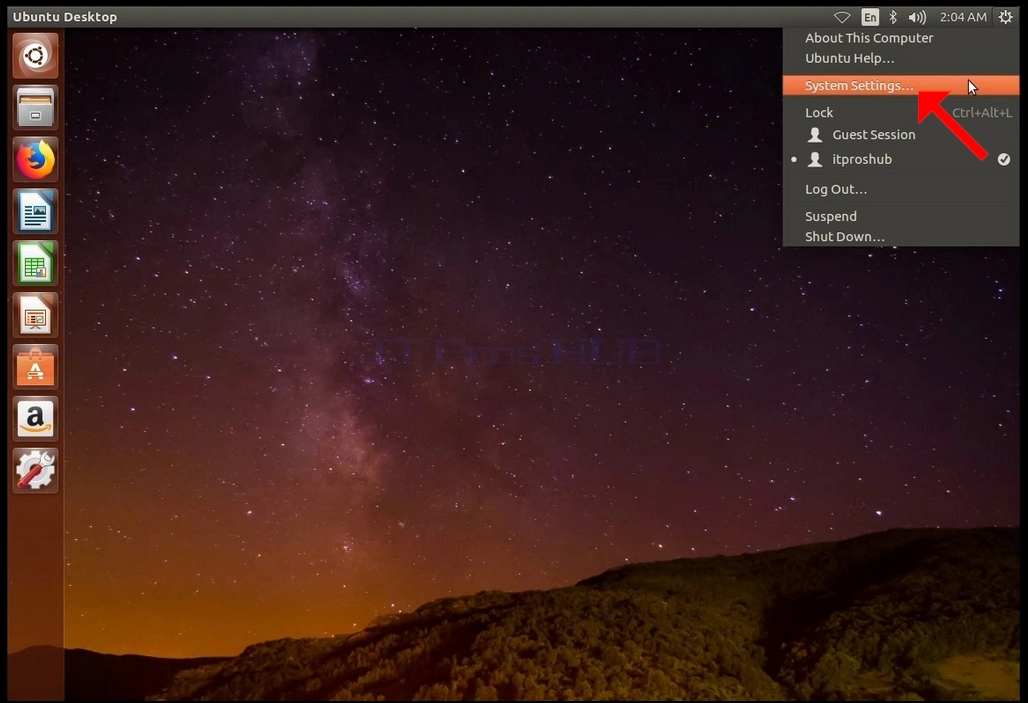1028x703 pixels.
Task: Open the Files manager from launcher
Action: pos(35,108)
